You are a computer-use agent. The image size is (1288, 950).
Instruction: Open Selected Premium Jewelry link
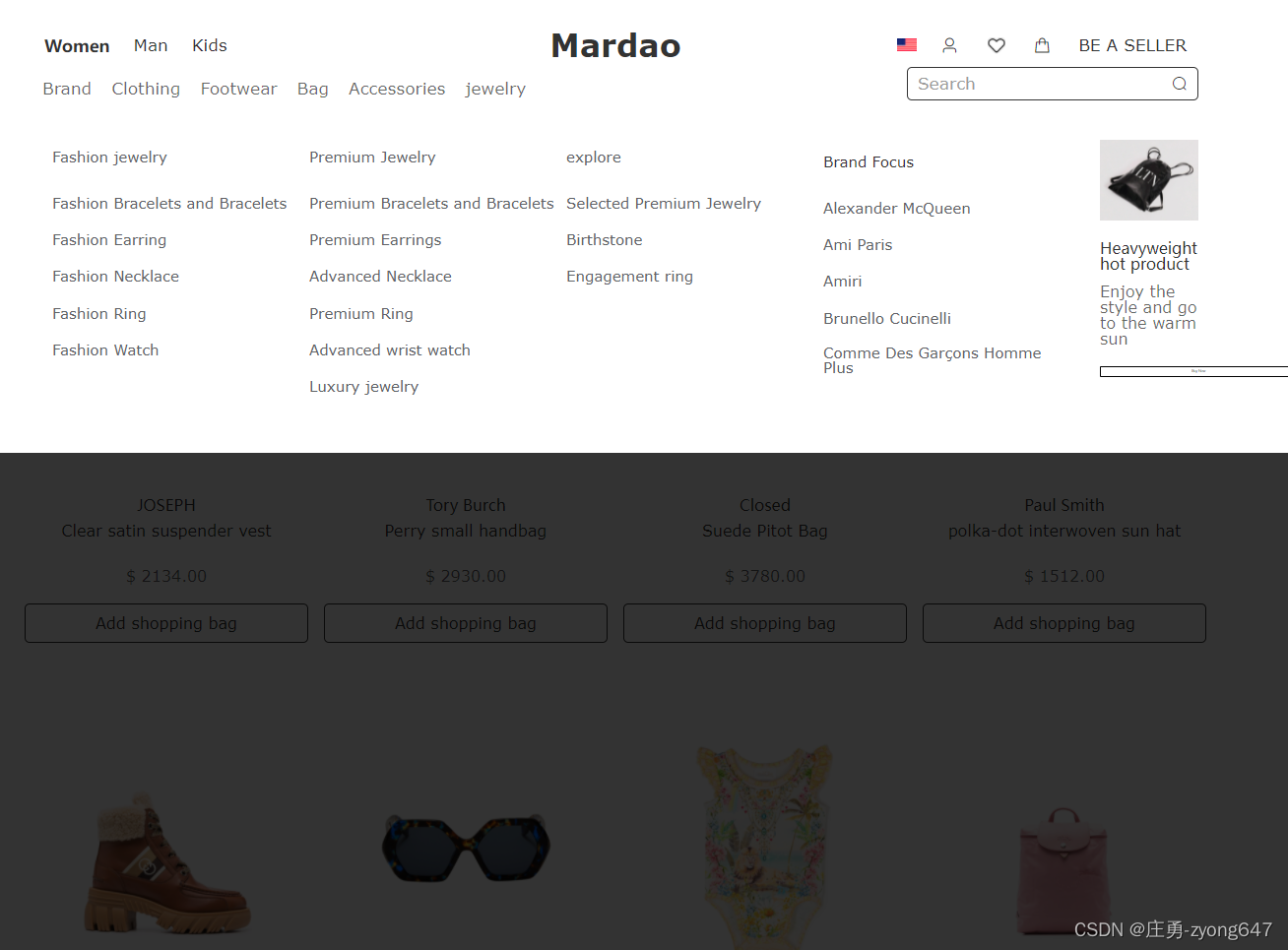[664, 204]
